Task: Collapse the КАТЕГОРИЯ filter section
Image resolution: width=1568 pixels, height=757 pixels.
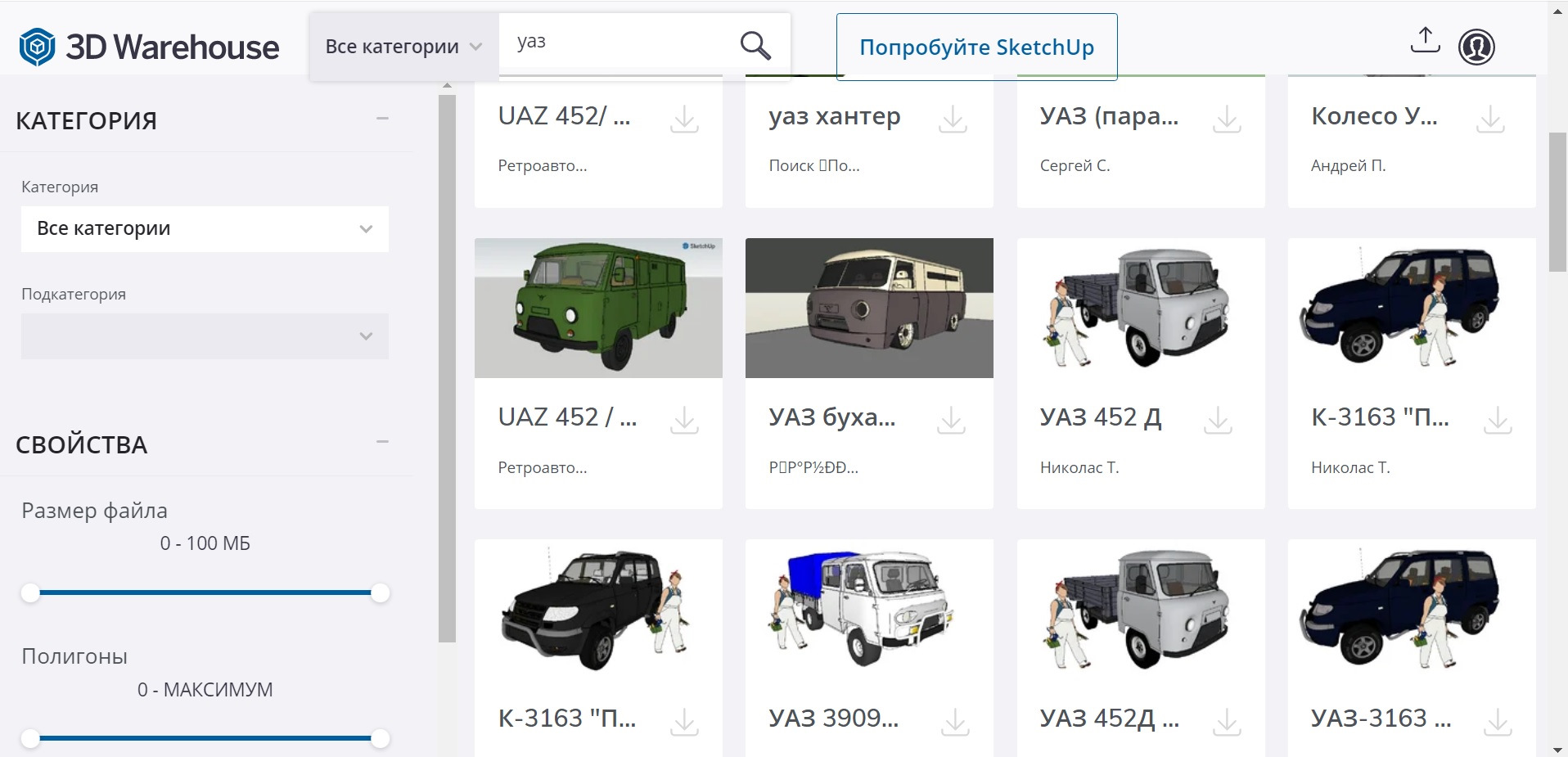Action: 381,119
